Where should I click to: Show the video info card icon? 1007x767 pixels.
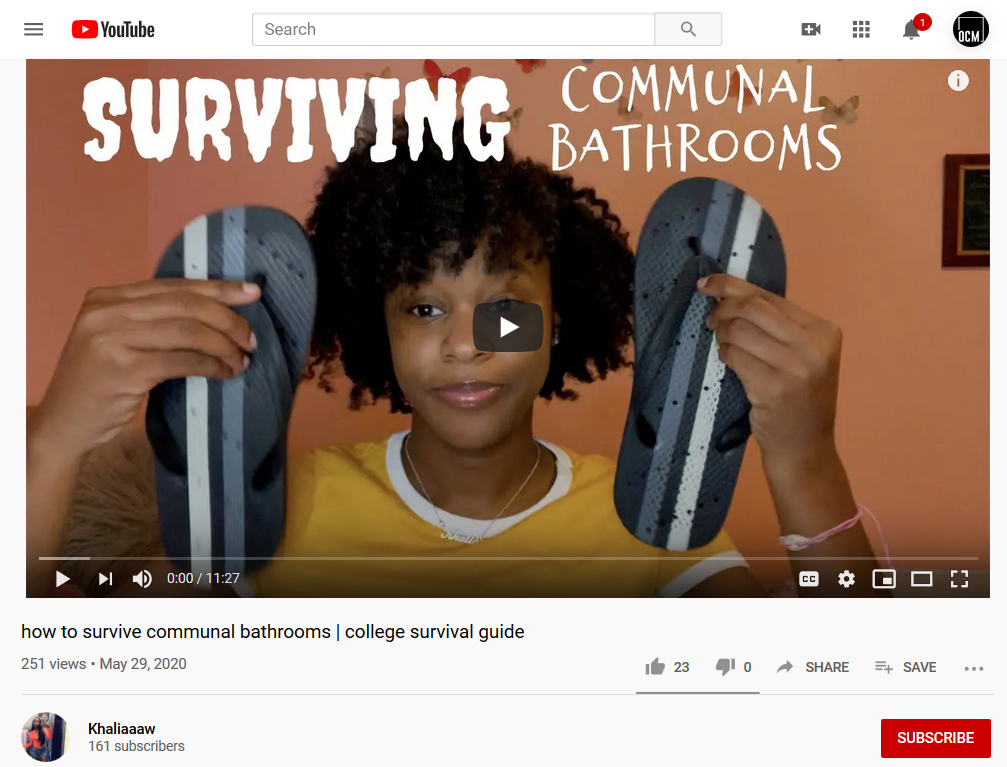958,81
